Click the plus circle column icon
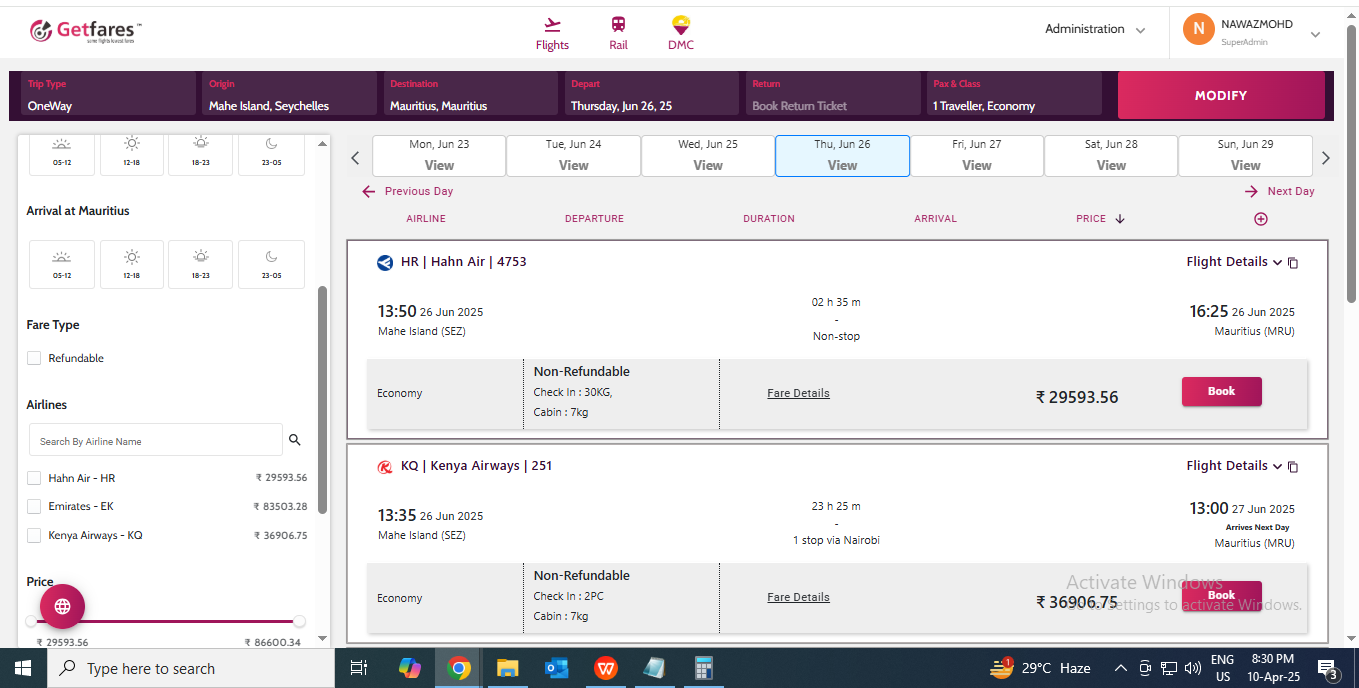The width and height of the screenshot is (1359, 688). point(1260,219)
